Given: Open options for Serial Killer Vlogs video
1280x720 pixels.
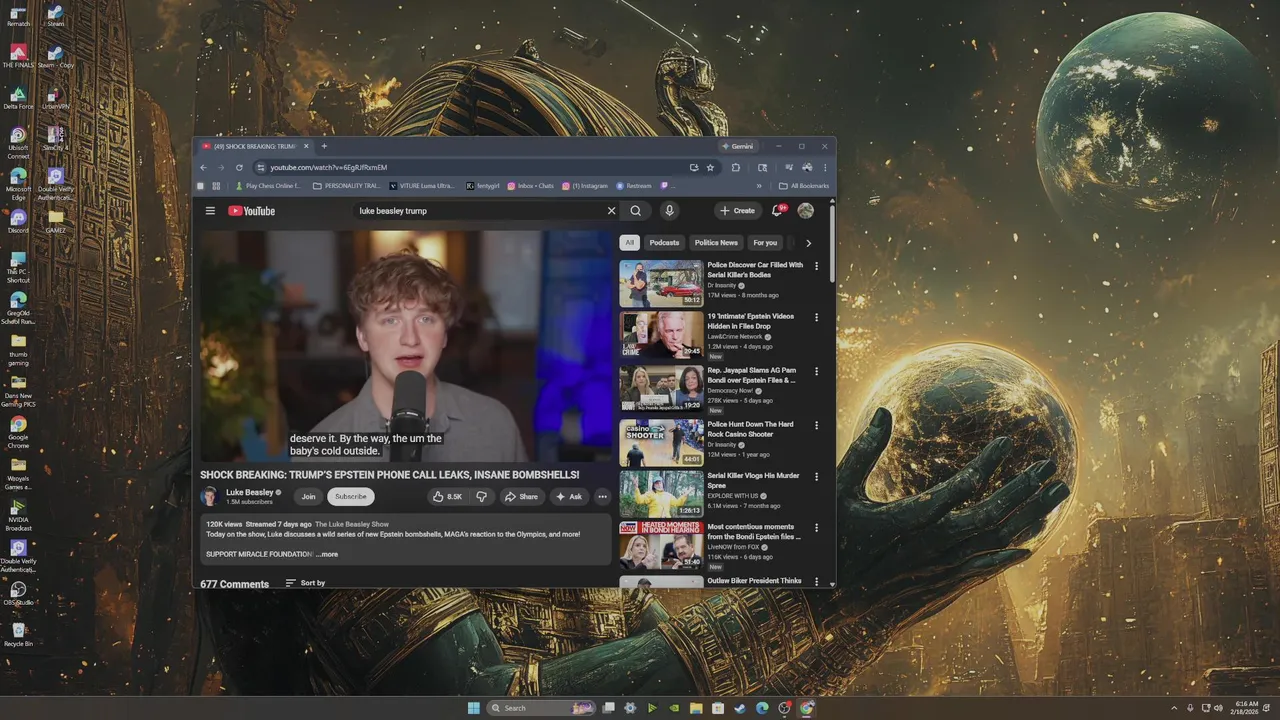Looking at the screenshot, I should click(x=816, y=476).
